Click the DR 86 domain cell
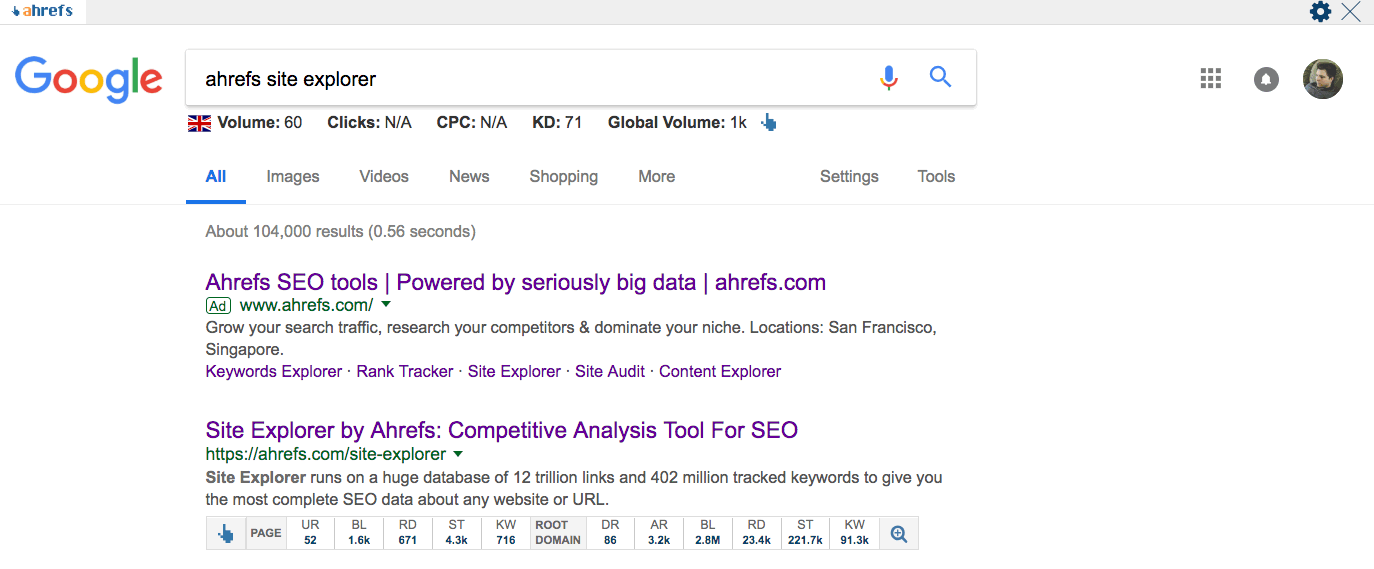The height and width of the screenshot is (569, 1374). (x=610, y=533)
